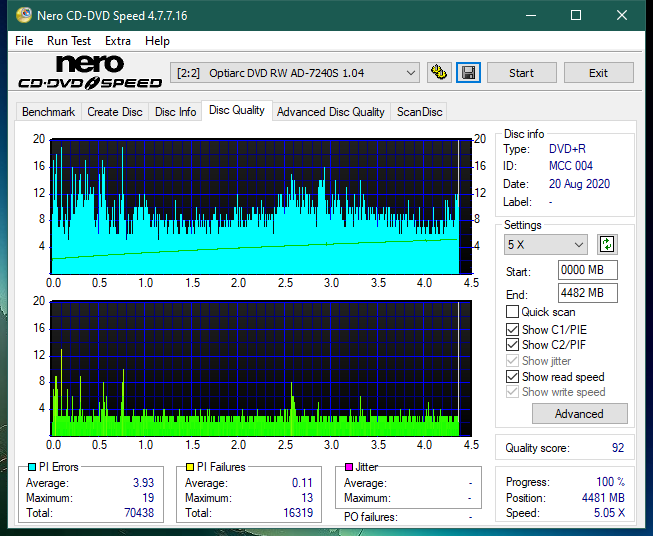Click PI Errors average value 3.93
653x536 pixels.
(144, 483)
